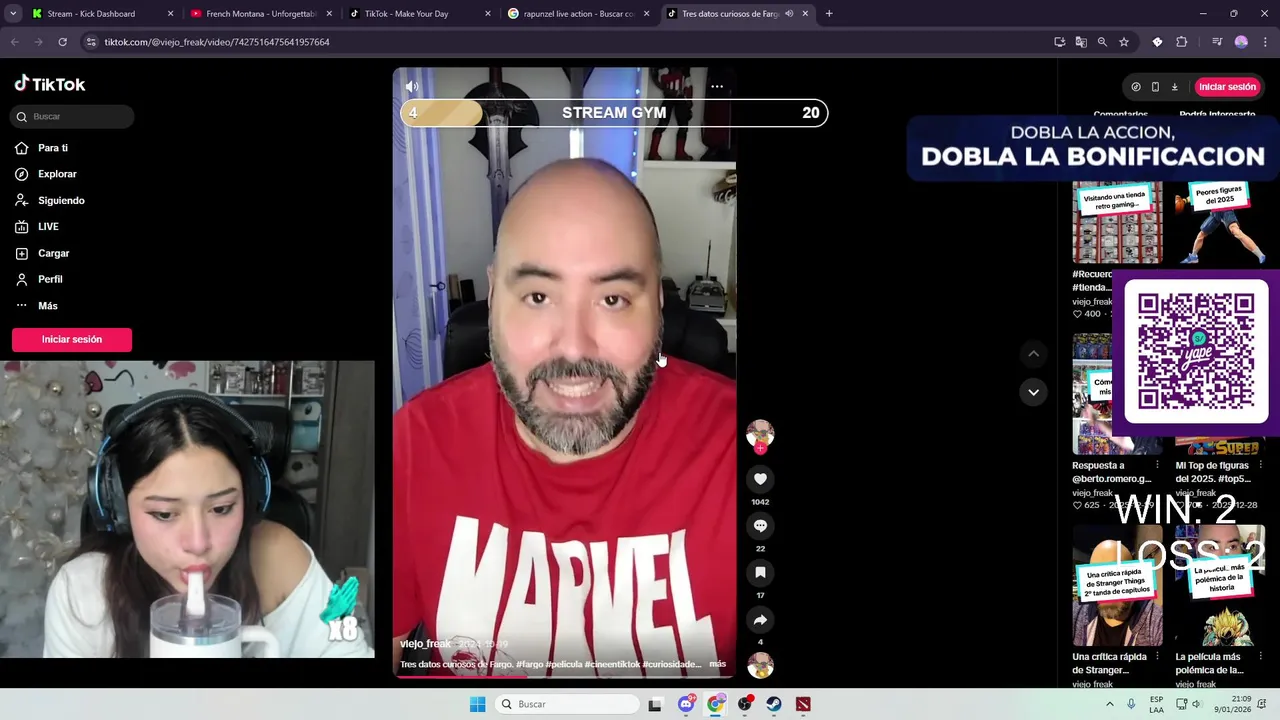Open LIVE in TikTok sidebar
This screenshot has width=1280, height=720.
(48, 227)
